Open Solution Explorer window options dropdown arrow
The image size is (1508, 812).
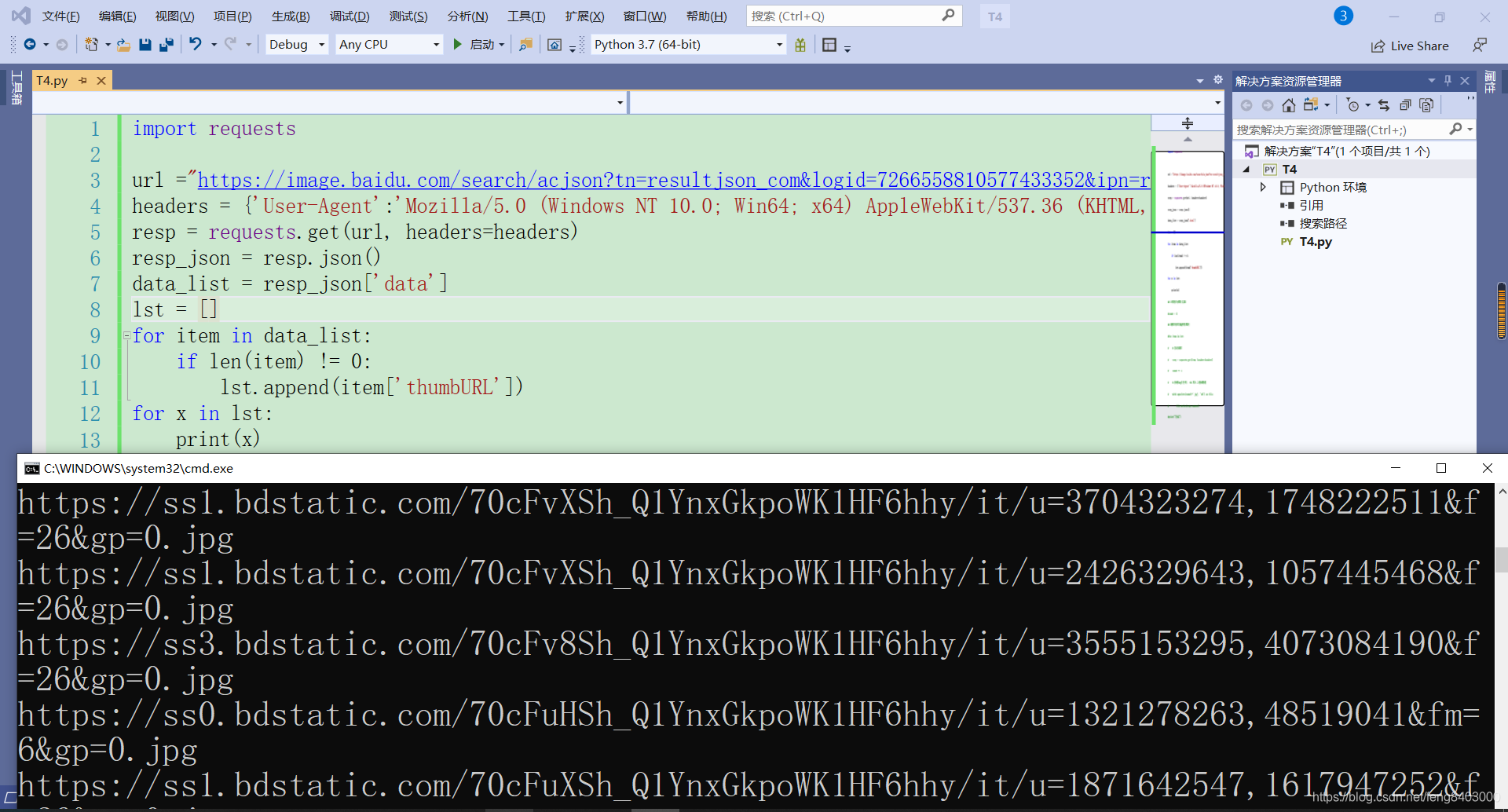click(x=1431, y=81)
